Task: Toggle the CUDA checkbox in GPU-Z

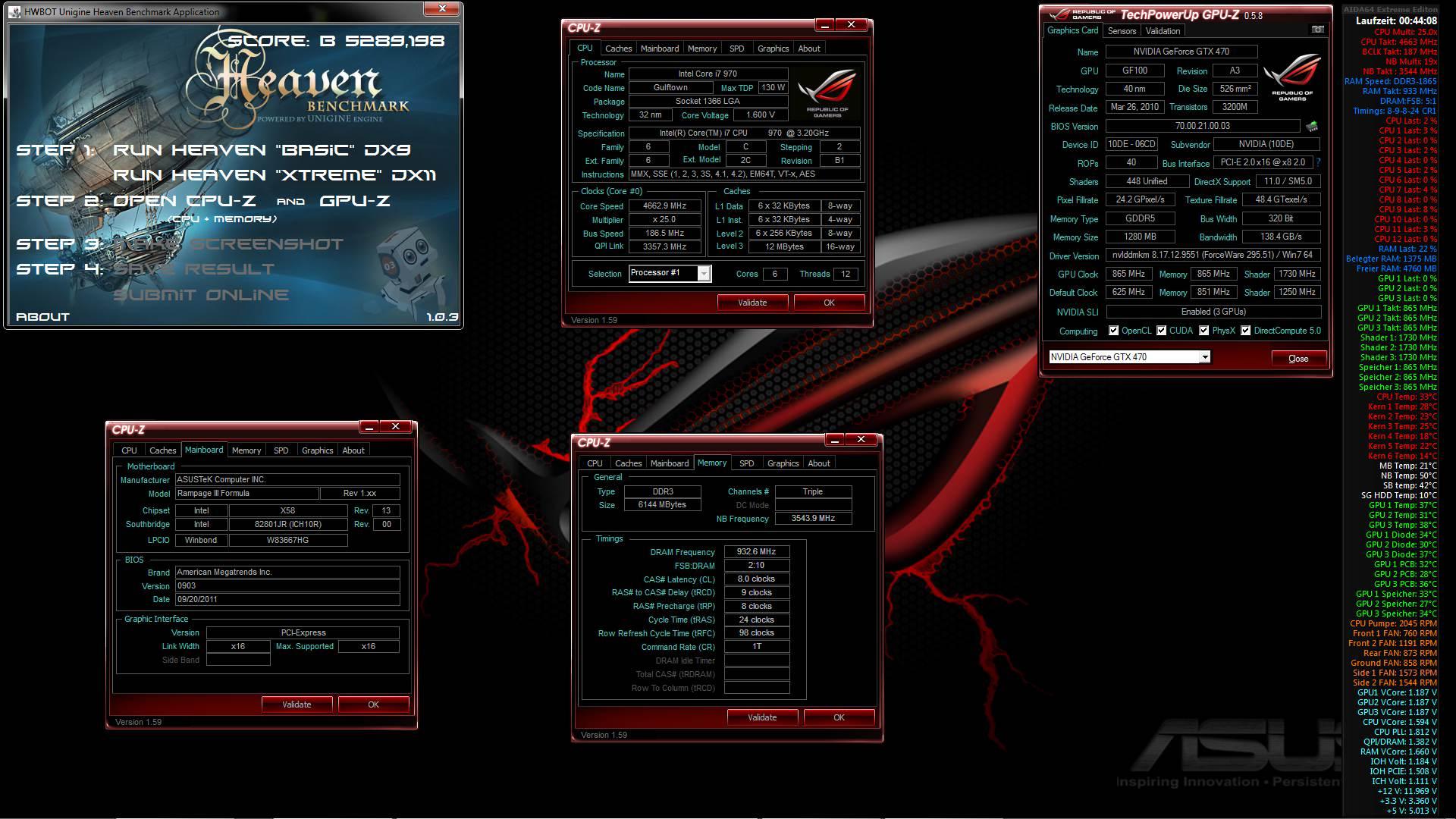Action: point(1161,331)
